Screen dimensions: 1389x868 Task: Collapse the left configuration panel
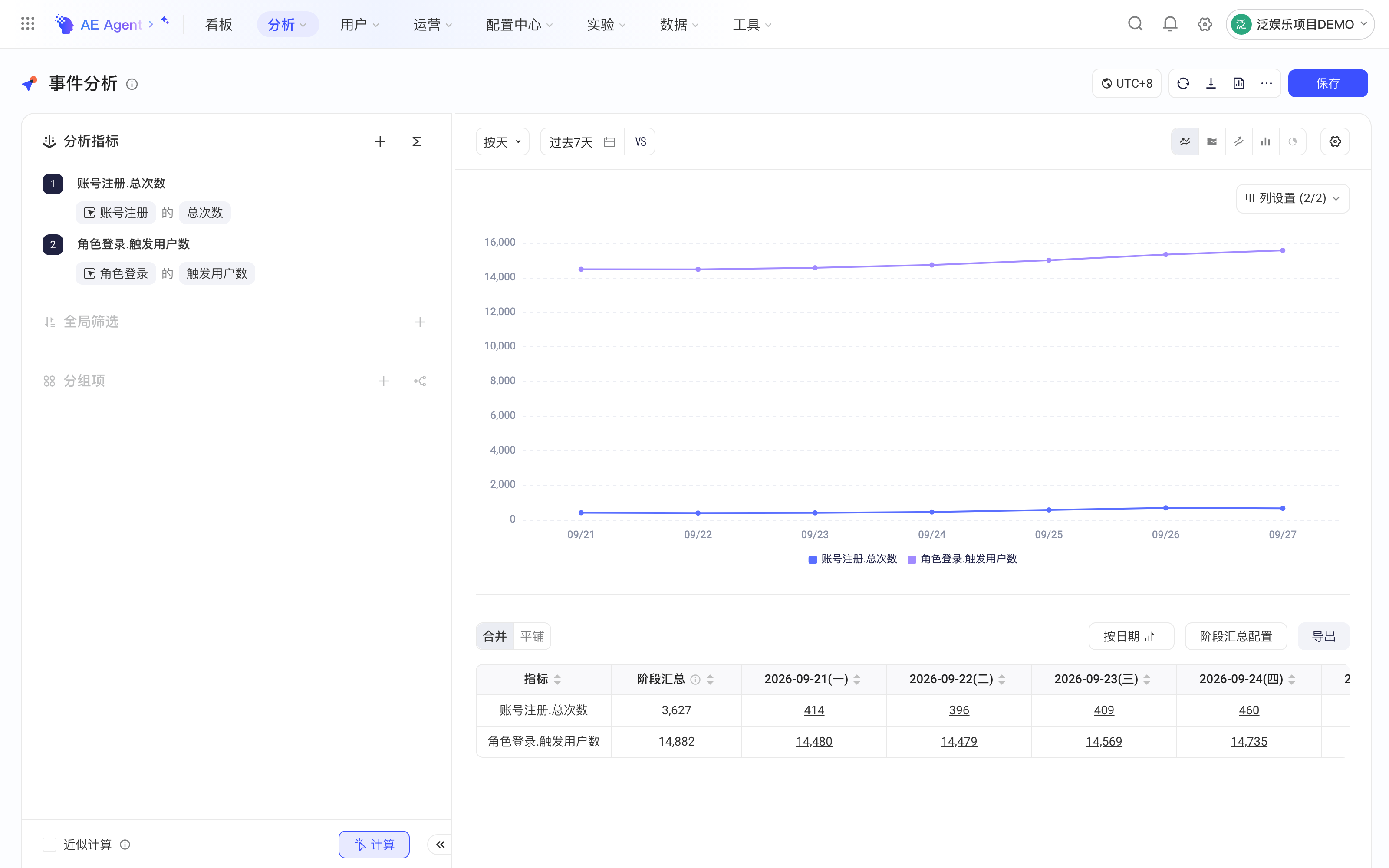[x=440, y=845]
